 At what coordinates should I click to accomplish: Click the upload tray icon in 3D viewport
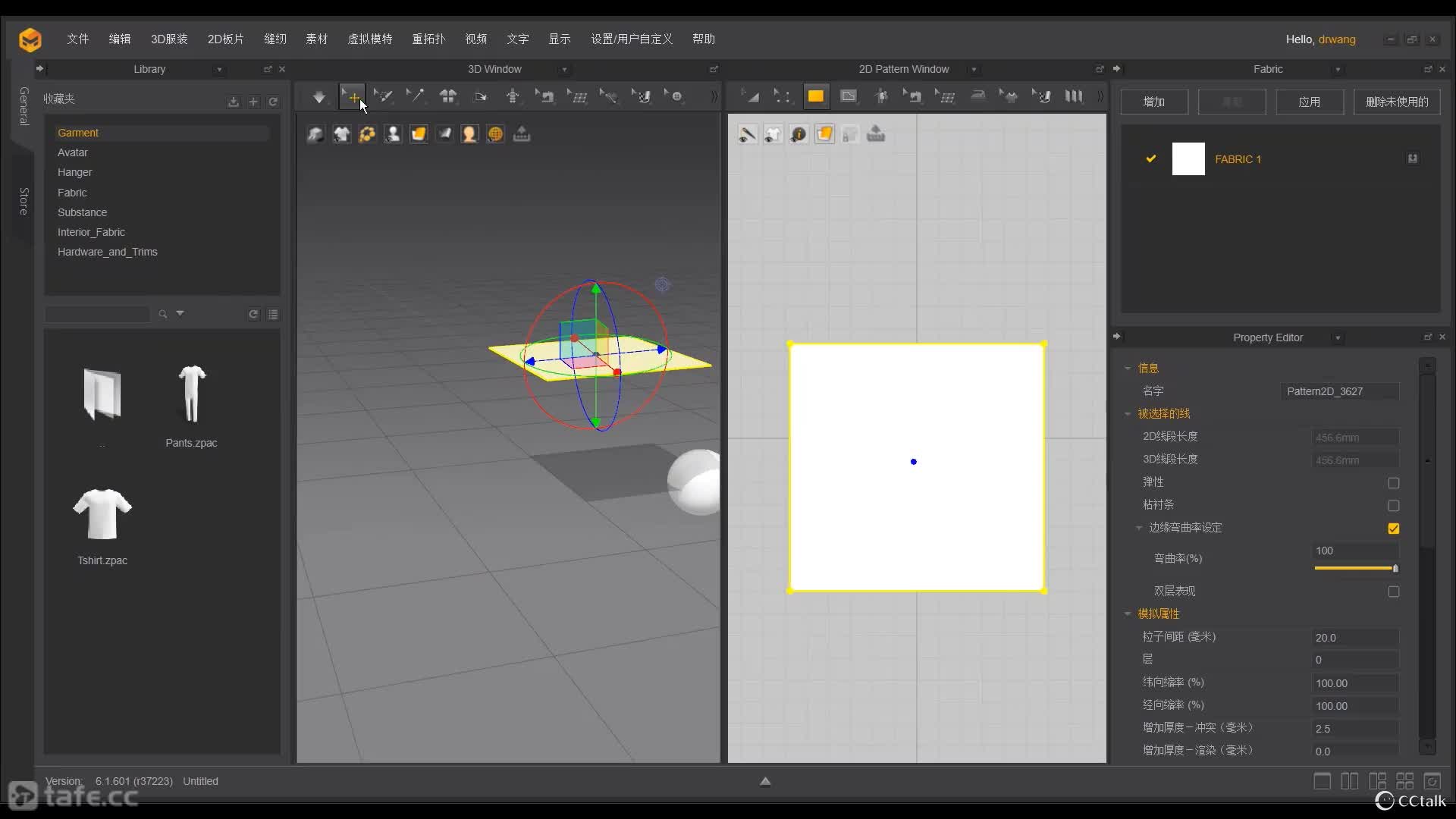522,134
